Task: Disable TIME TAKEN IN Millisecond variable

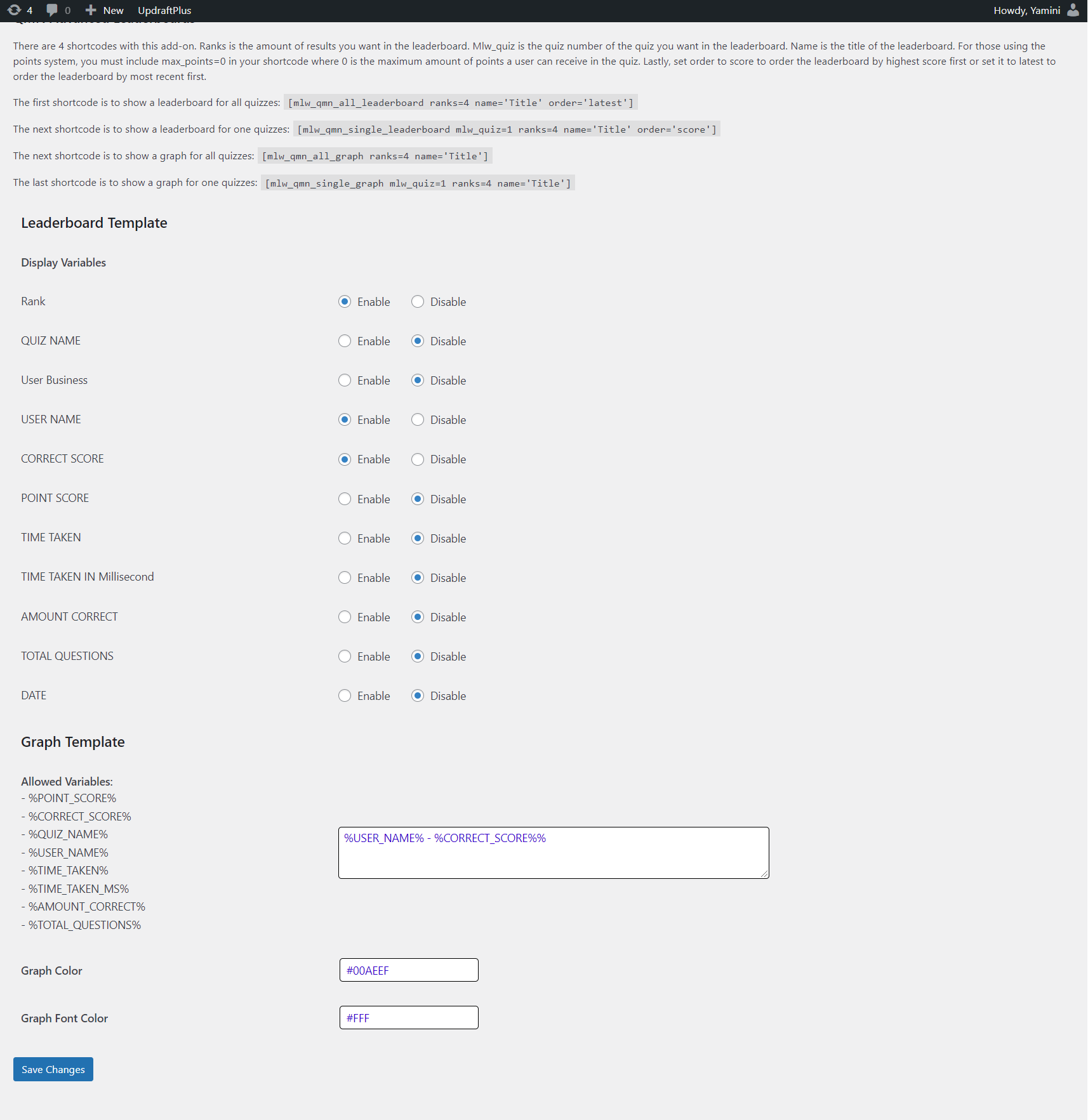Action: coord(418,577)
